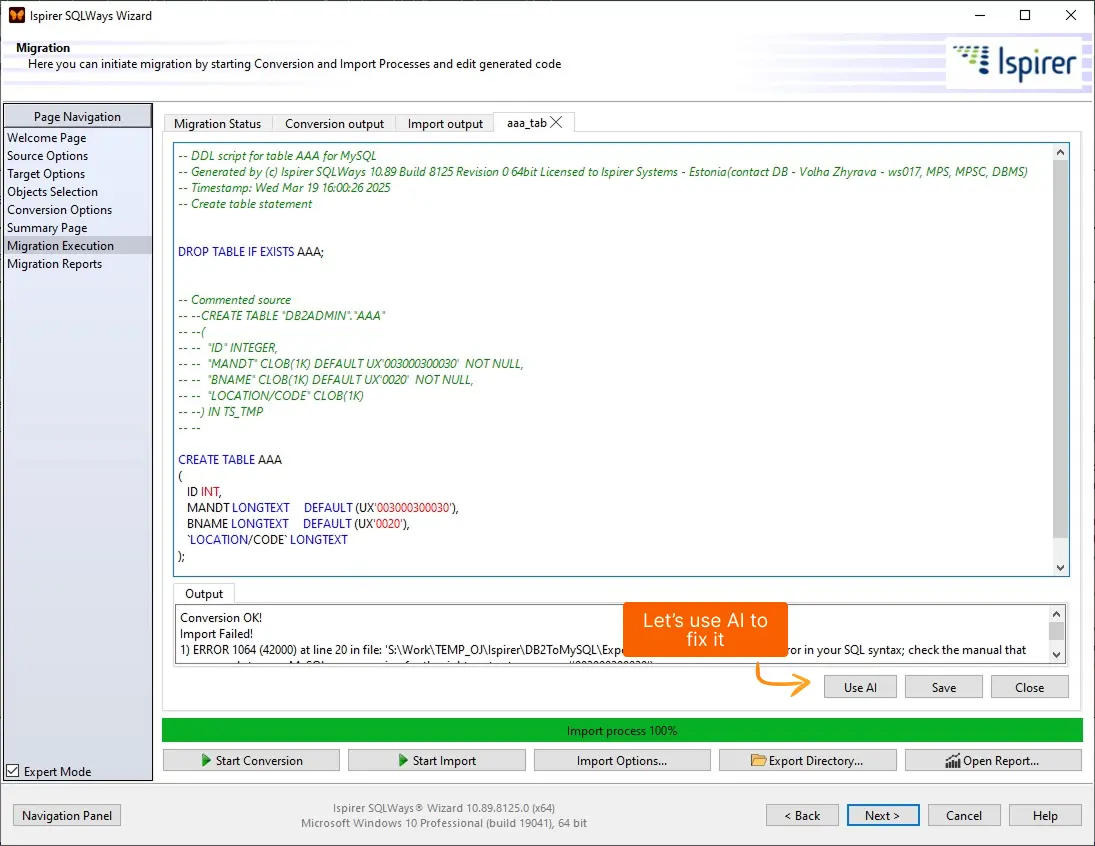This screenshot has height=846, width=1095.
Task: Click the BNAME LONGTEXT DEFAULT line
Action: 297,523
